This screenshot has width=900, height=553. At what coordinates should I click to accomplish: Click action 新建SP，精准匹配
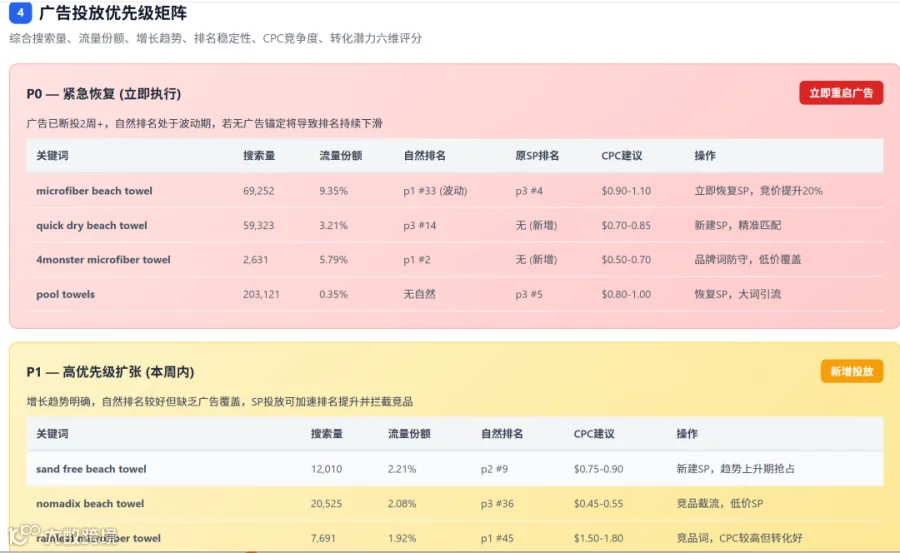point(738,225)
